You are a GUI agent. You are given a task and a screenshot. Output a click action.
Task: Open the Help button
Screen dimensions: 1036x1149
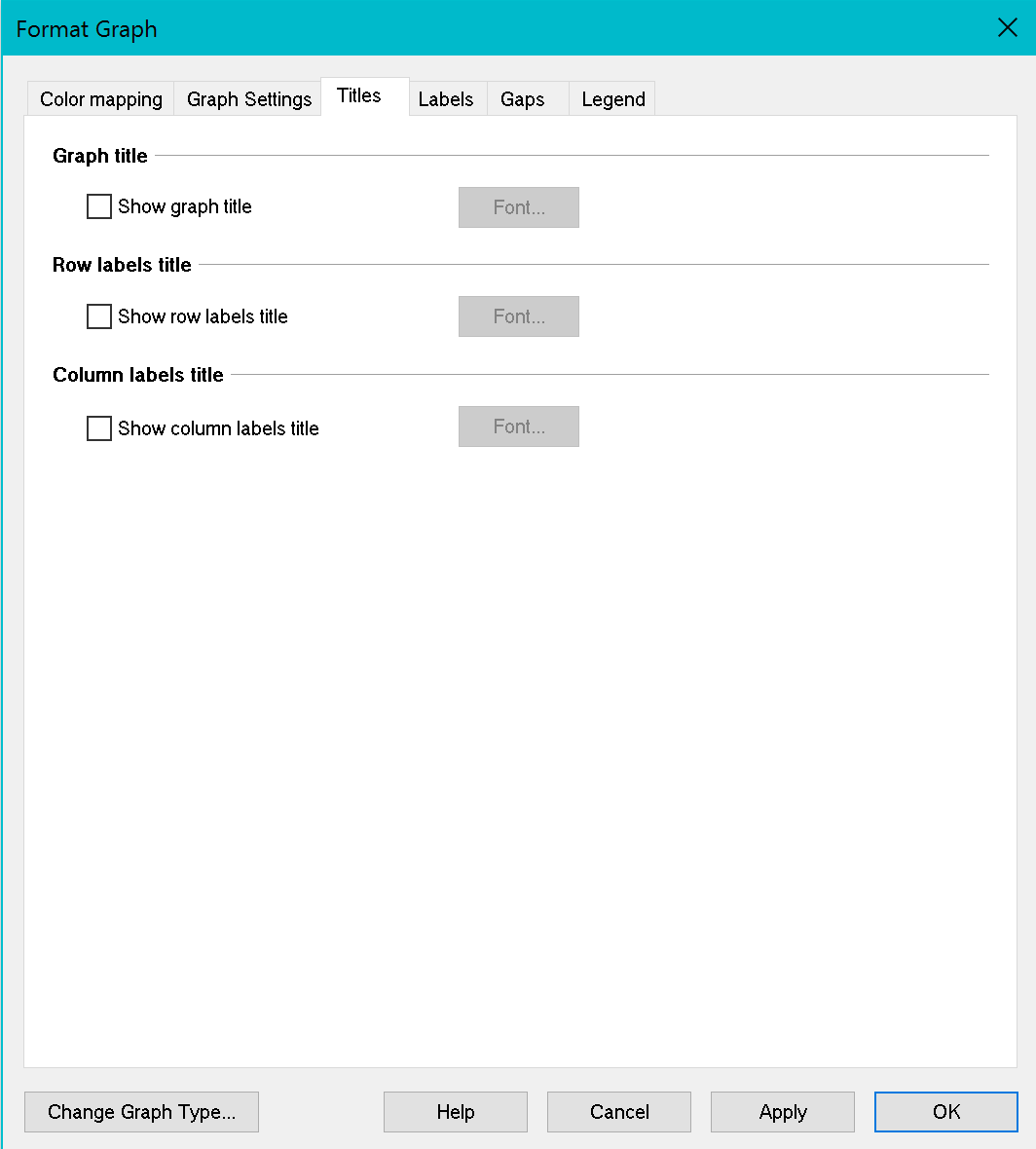455,1111
